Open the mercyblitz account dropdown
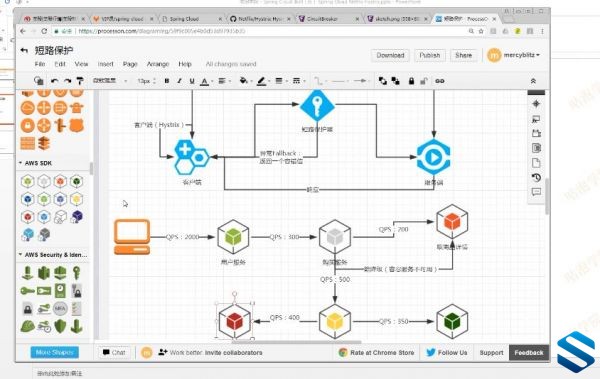This screenshot has height=379, width=600. pos(514,55)
